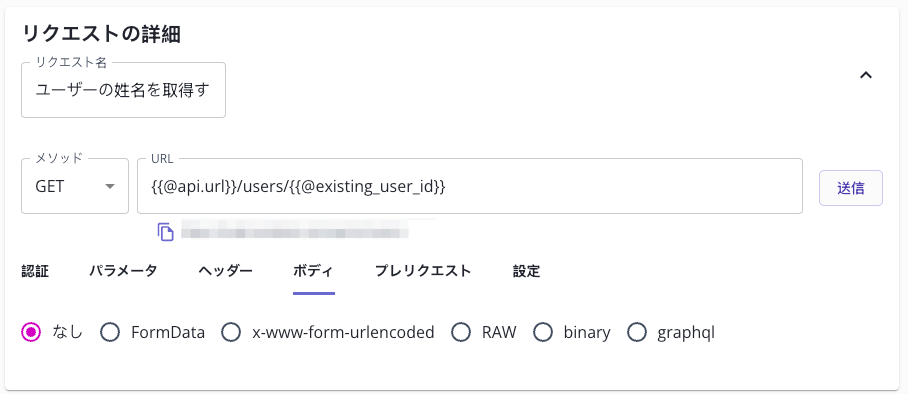Select the ヘッダー tab

coord(225,271)
